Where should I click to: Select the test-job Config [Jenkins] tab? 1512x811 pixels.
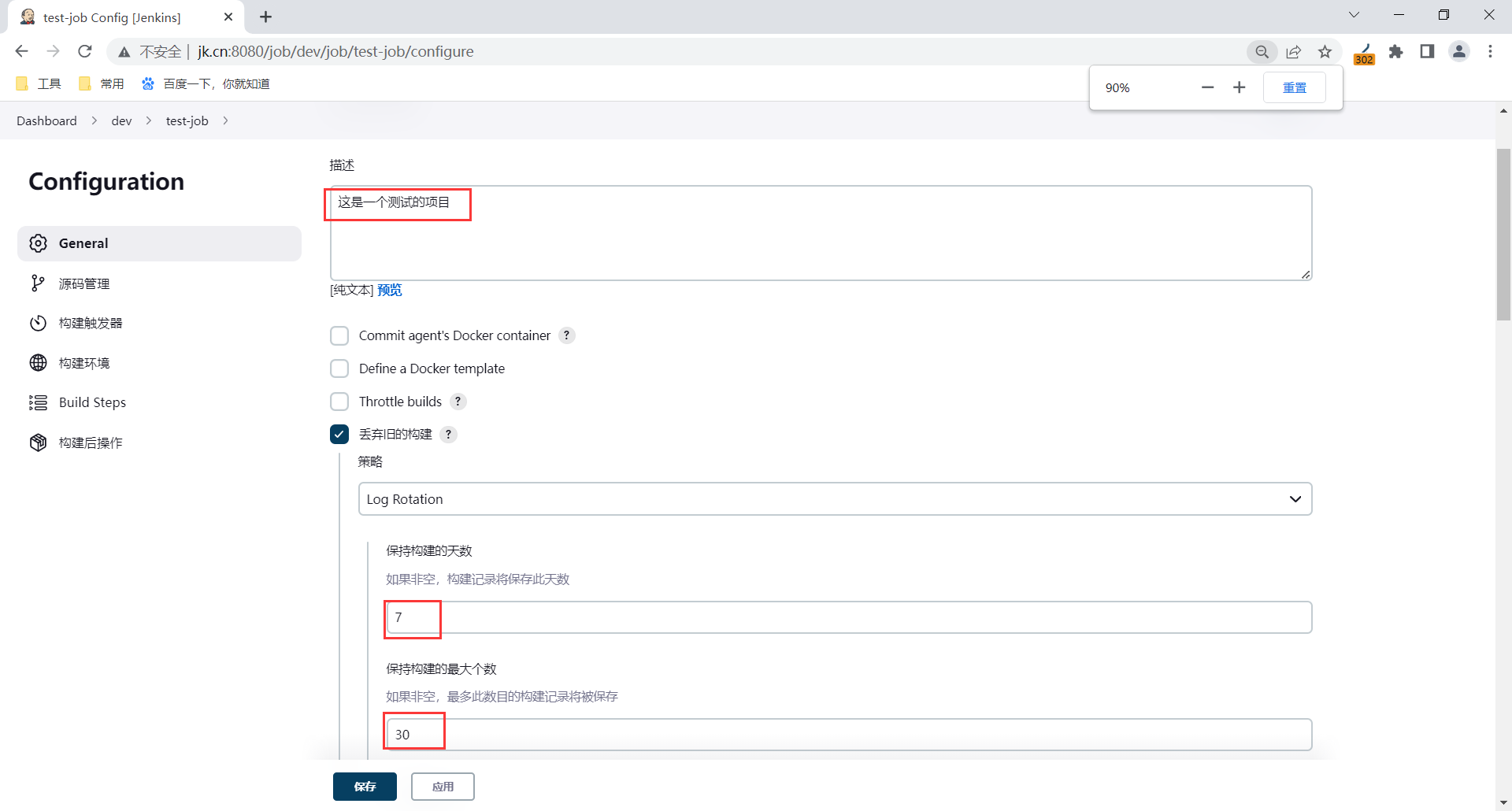(126, 17)
